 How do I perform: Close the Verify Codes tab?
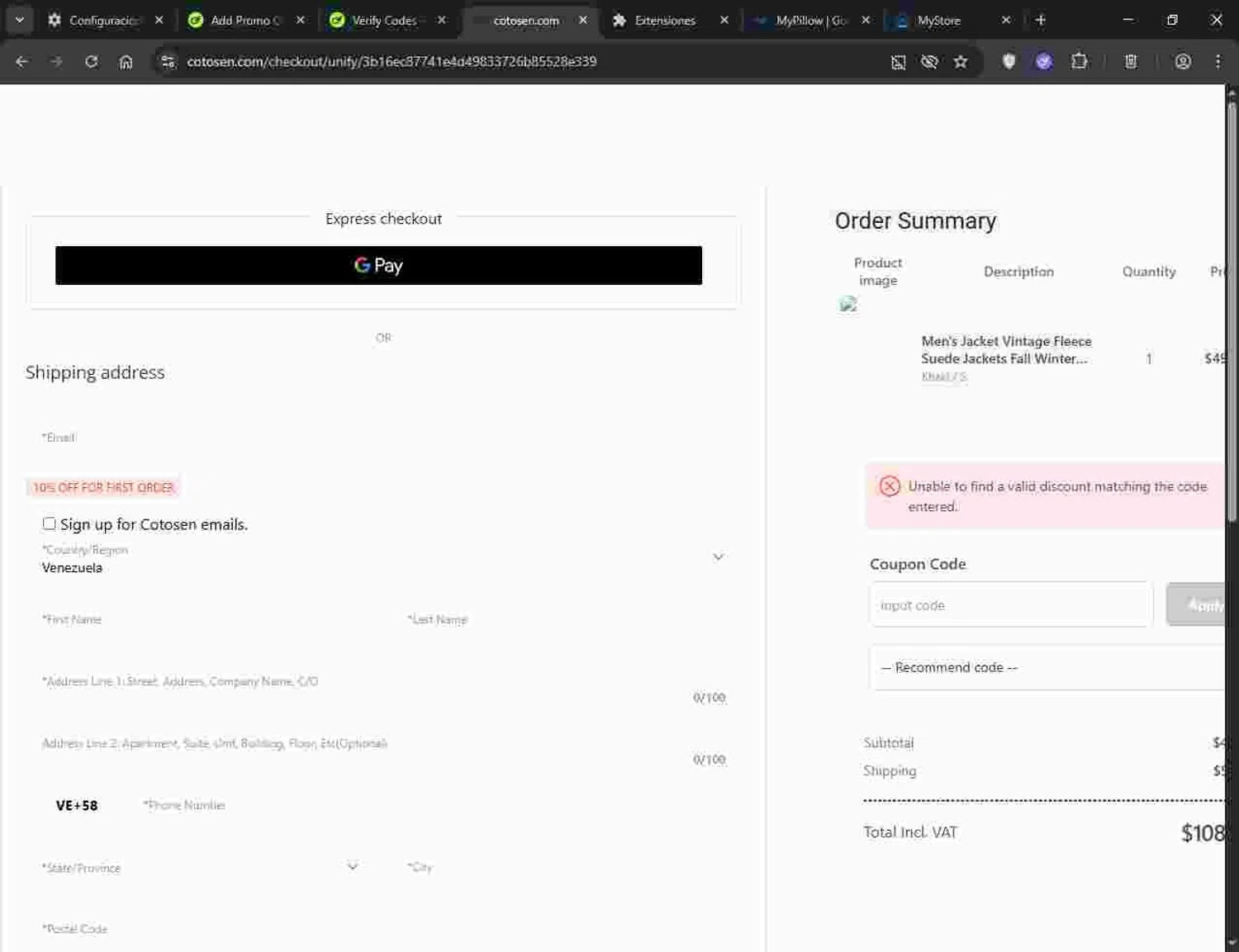[x=441, y=20]
